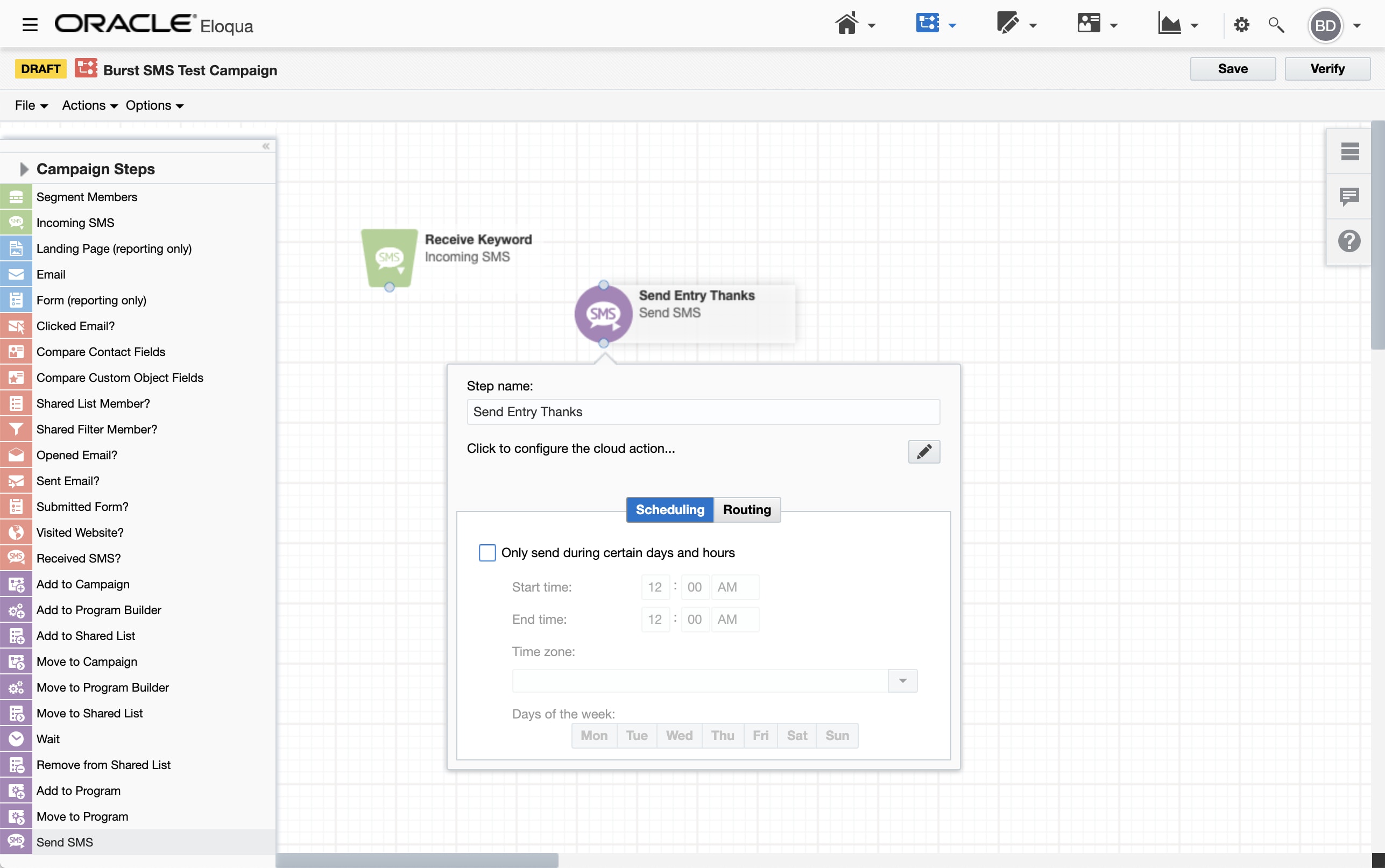Viewport: 1385px width, 868px height.
Task: Click the Step name input field
Action: [703, 412]
